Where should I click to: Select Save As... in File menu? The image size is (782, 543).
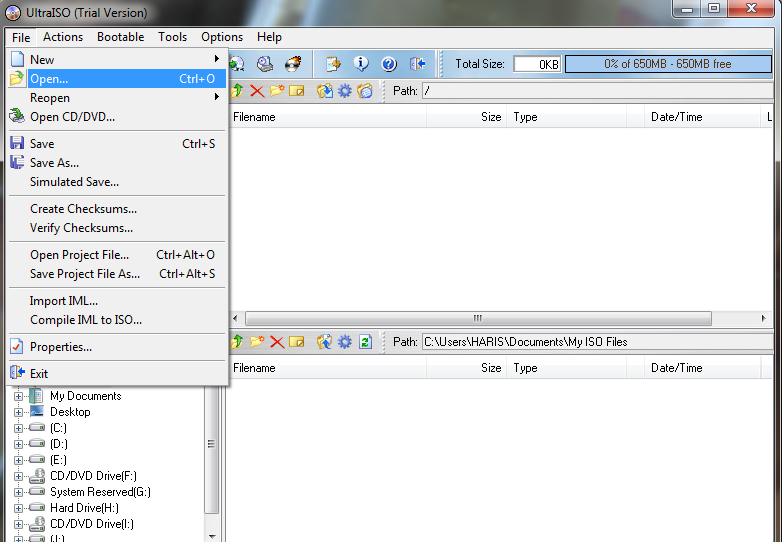point(117,163)
